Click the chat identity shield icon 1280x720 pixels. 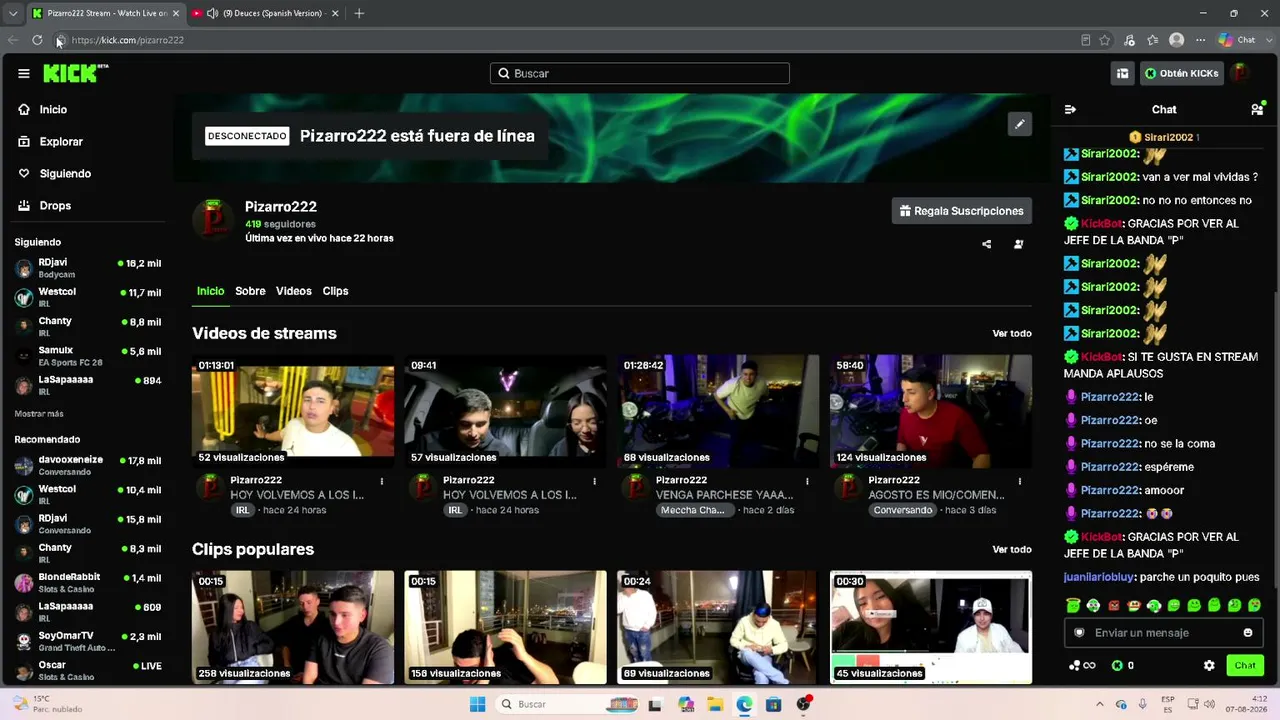[1079, 632]
